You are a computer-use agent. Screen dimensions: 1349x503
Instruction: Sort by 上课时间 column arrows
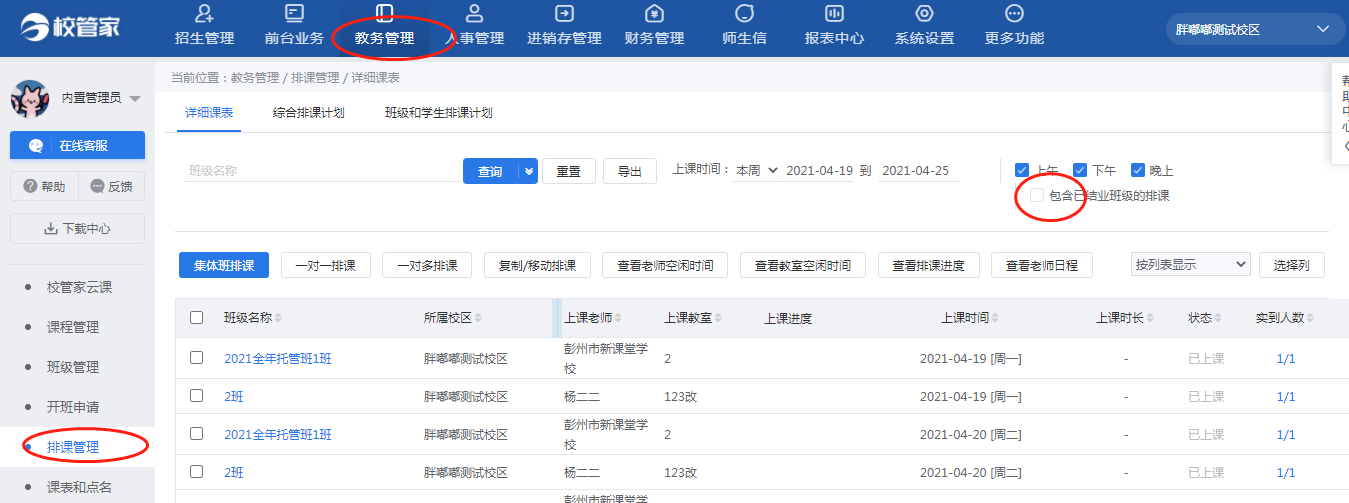pyautogui.click(x=995, y=318)
